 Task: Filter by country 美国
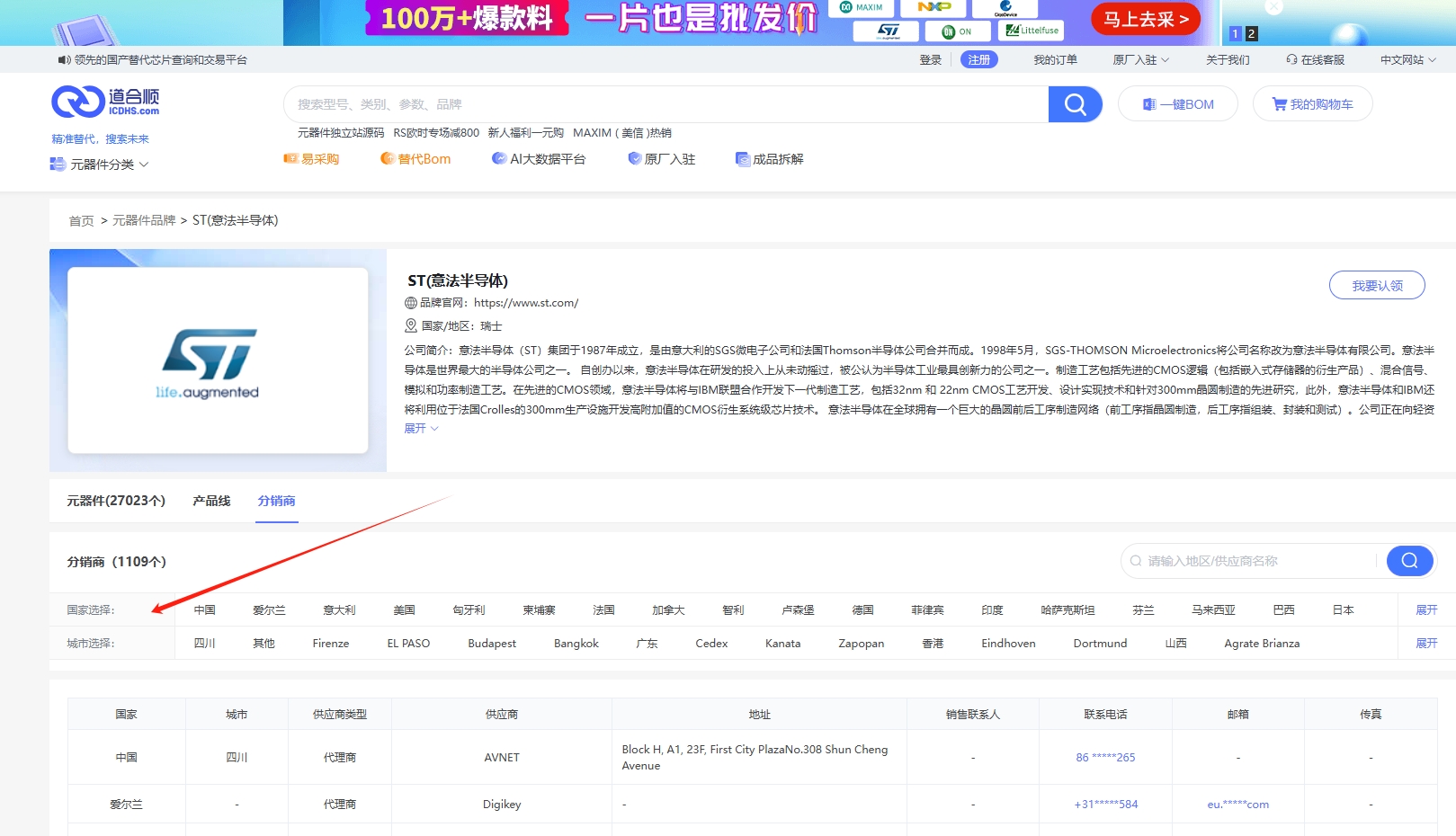(x=405, y=609)
